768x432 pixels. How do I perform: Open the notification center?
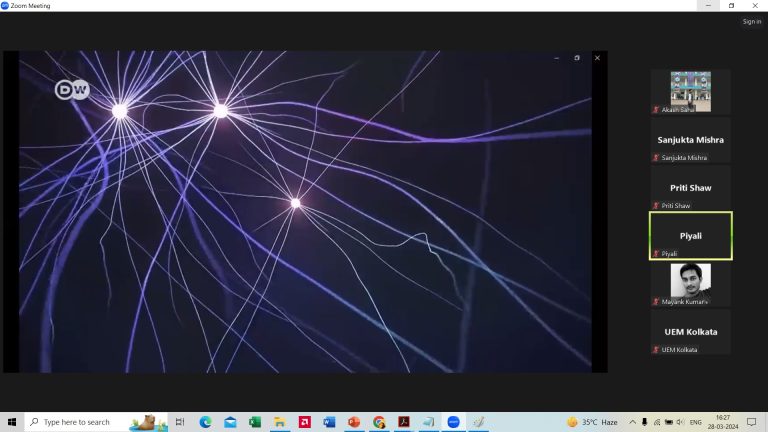(x=752, y=422)
